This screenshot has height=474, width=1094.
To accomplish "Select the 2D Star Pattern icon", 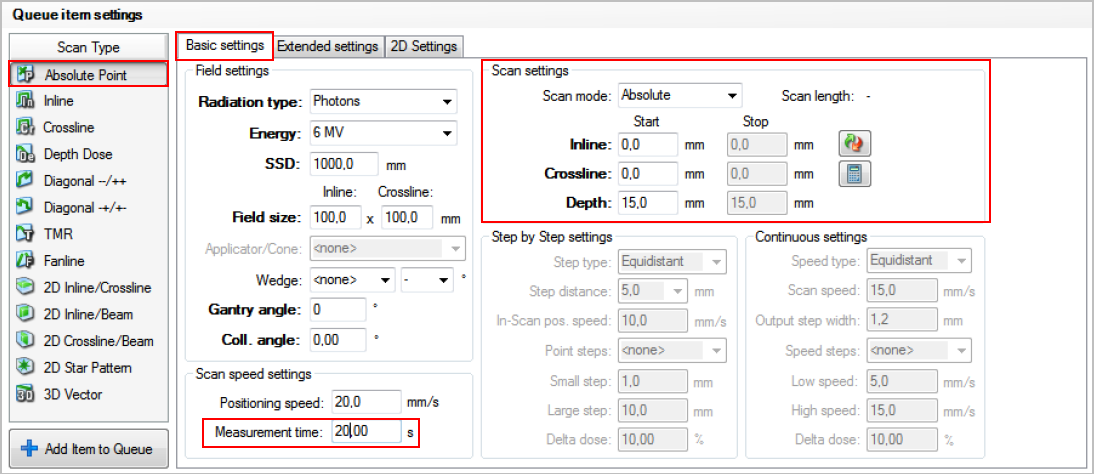I will 26,367.
